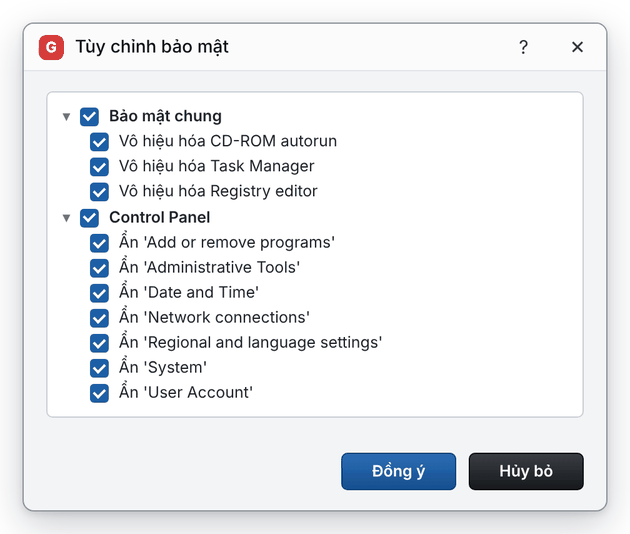Close the Tùy chỉnh bảo mật dialog
Viewport: 630px width, 534px height.
(x=577, y=47)
